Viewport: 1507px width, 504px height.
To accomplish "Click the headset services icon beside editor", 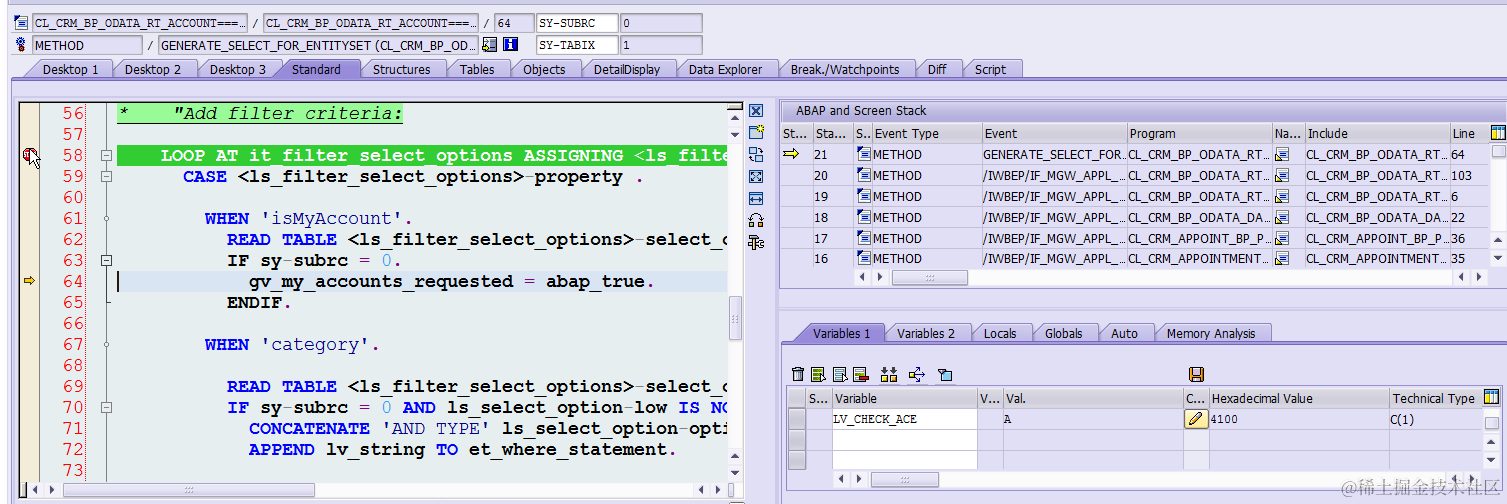I will 756,220.
